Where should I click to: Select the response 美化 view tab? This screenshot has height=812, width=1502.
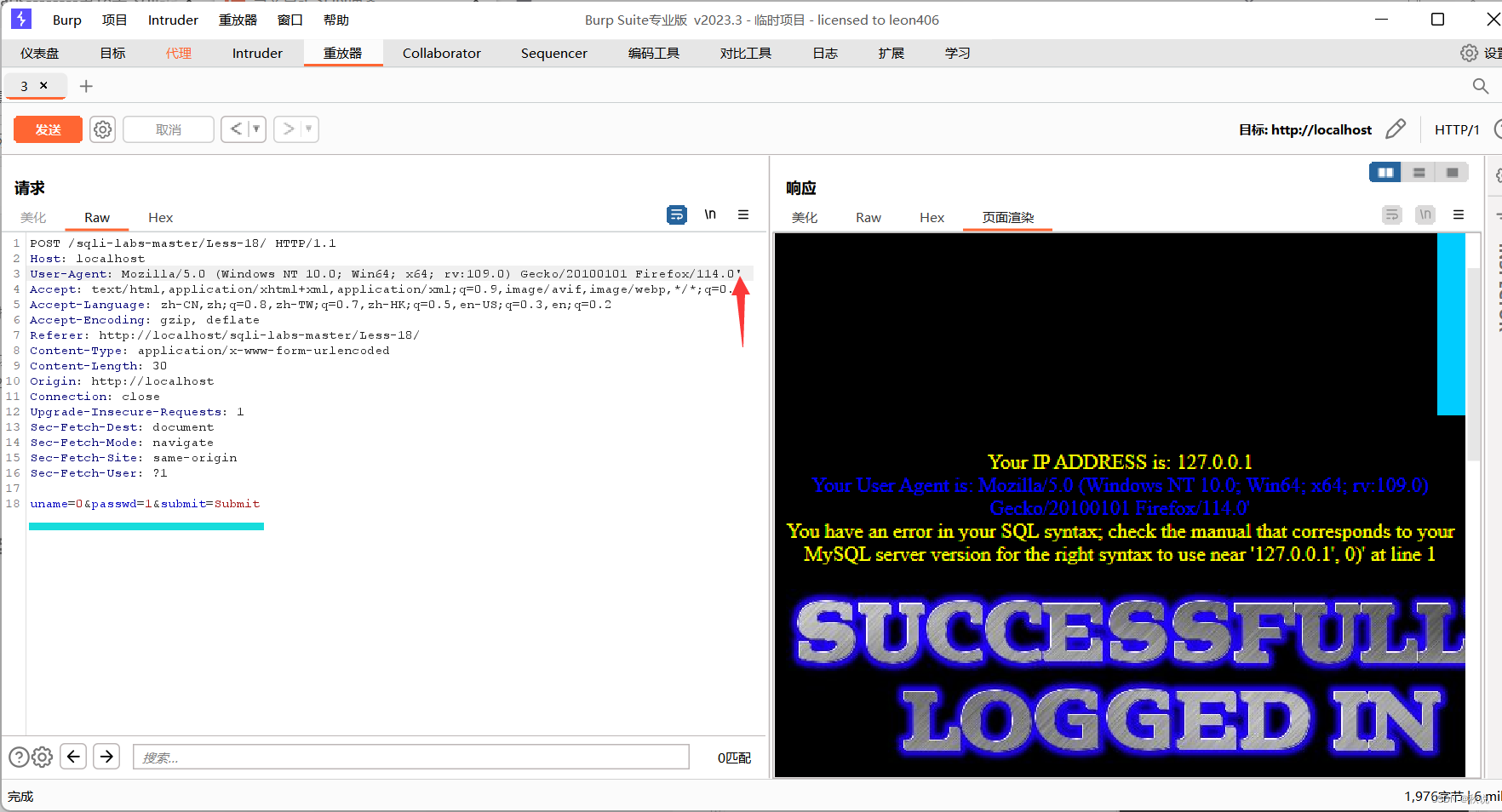coord(805,218)
